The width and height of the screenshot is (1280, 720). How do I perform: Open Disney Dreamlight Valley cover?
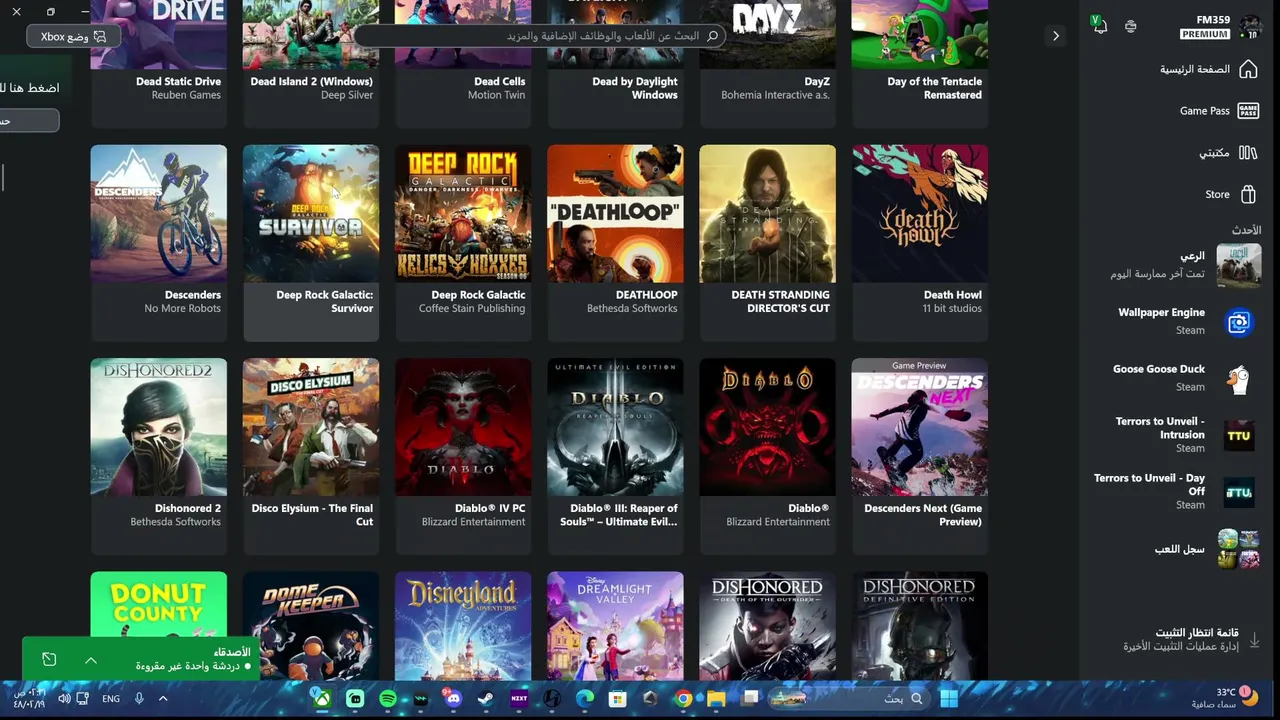(x=615, y=626)
